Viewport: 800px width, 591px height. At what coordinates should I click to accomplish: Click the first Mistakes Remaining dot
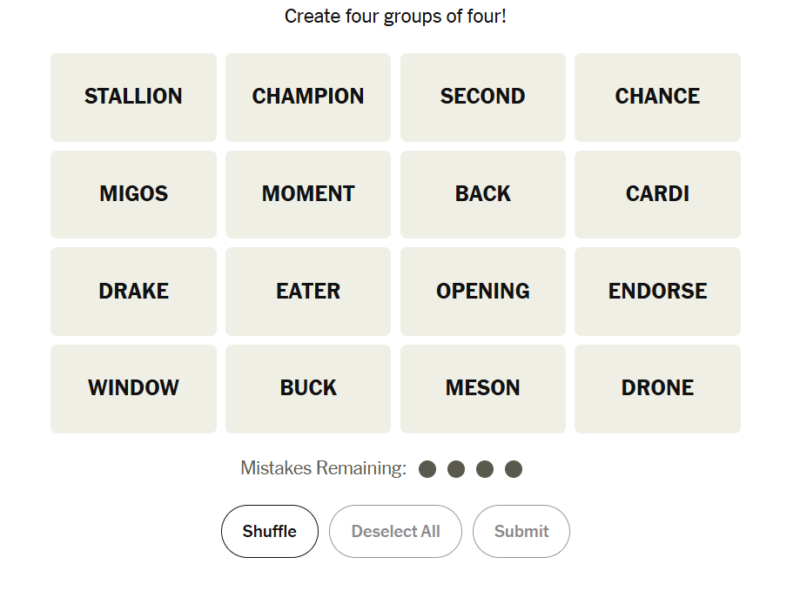click(427, 469)
